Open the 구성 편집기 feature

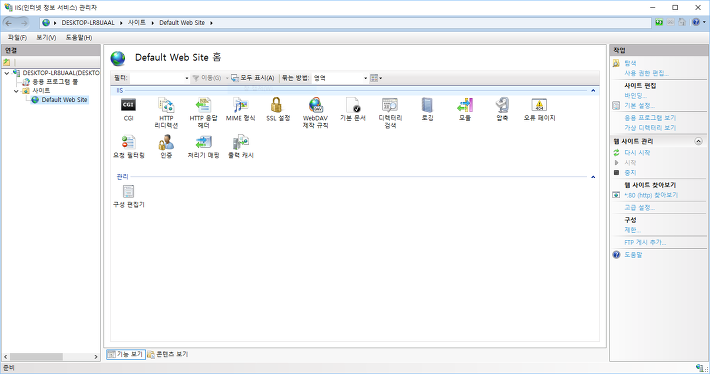[129, 196]
